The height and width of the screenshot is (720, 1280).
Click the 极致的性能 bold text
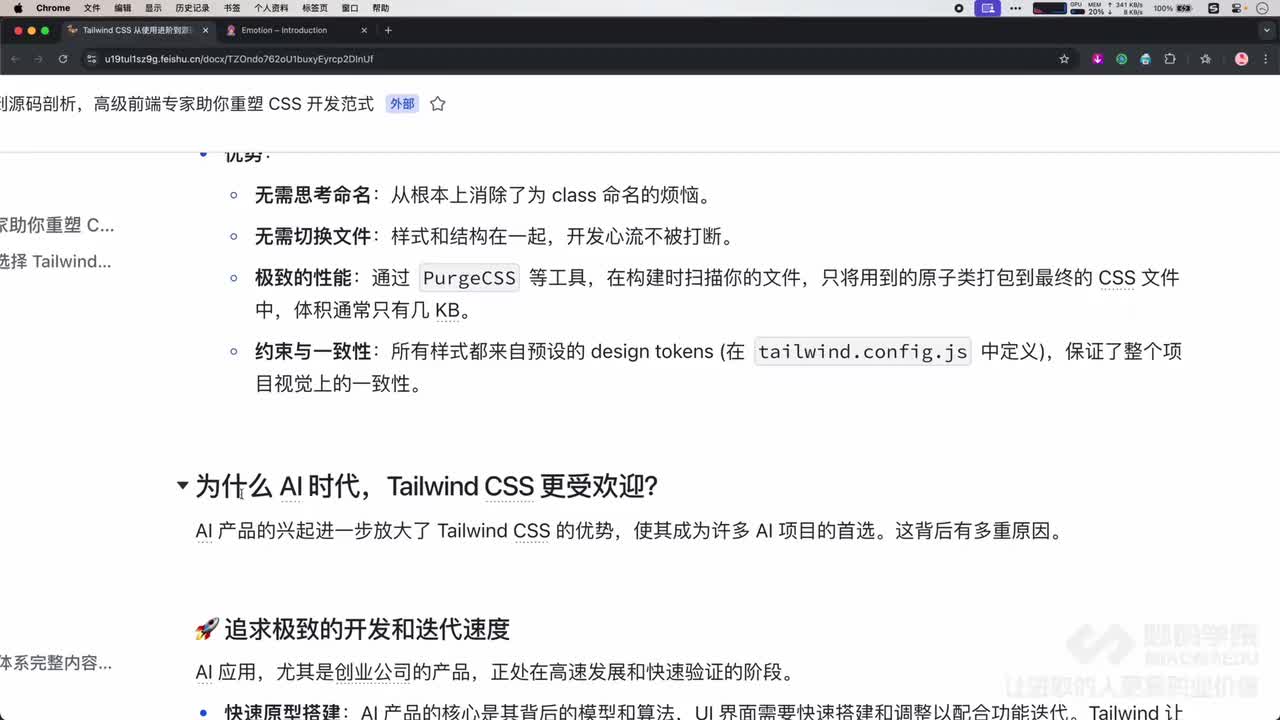(x=303, y=278)
